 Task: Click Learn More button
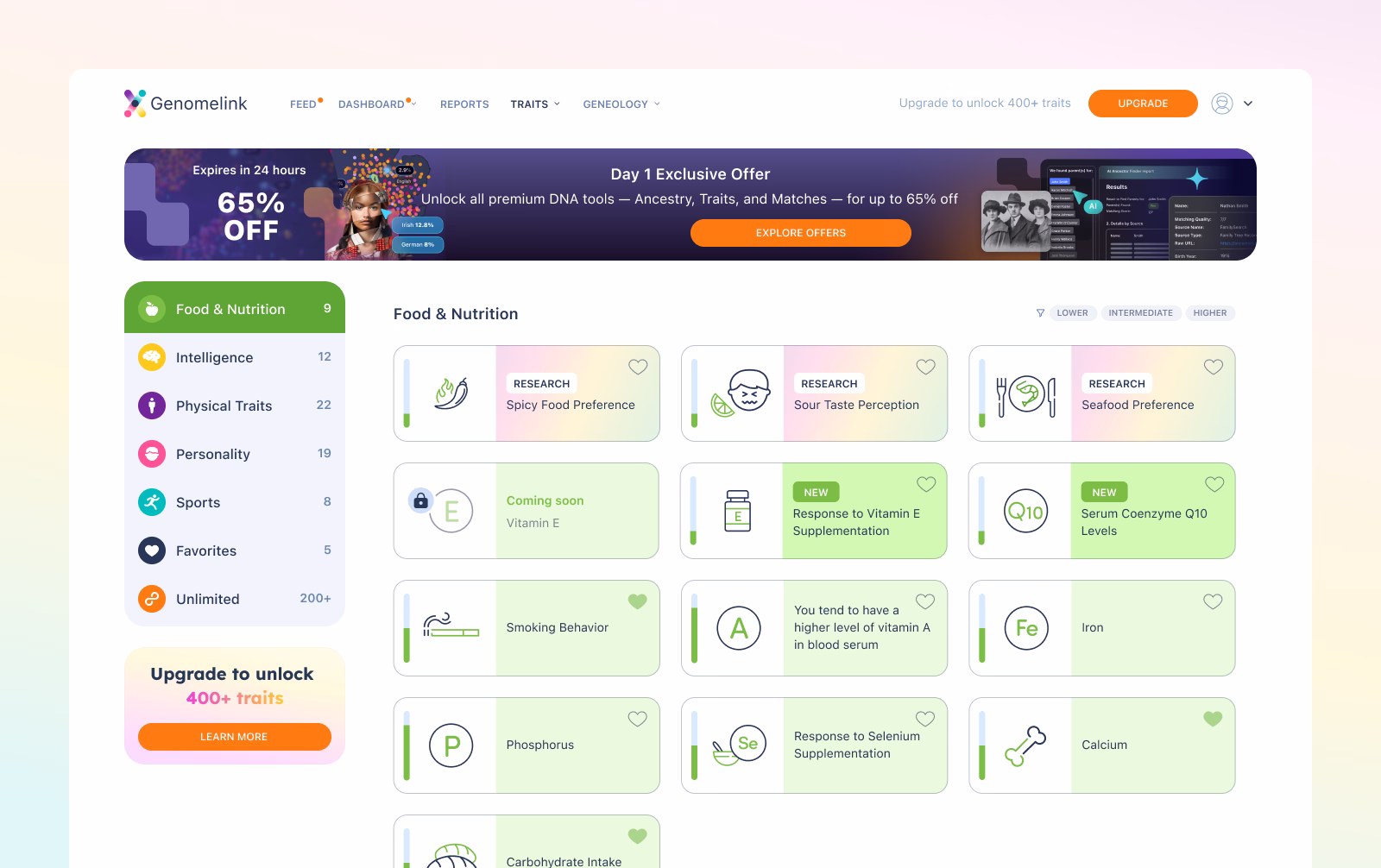point(234,737)
